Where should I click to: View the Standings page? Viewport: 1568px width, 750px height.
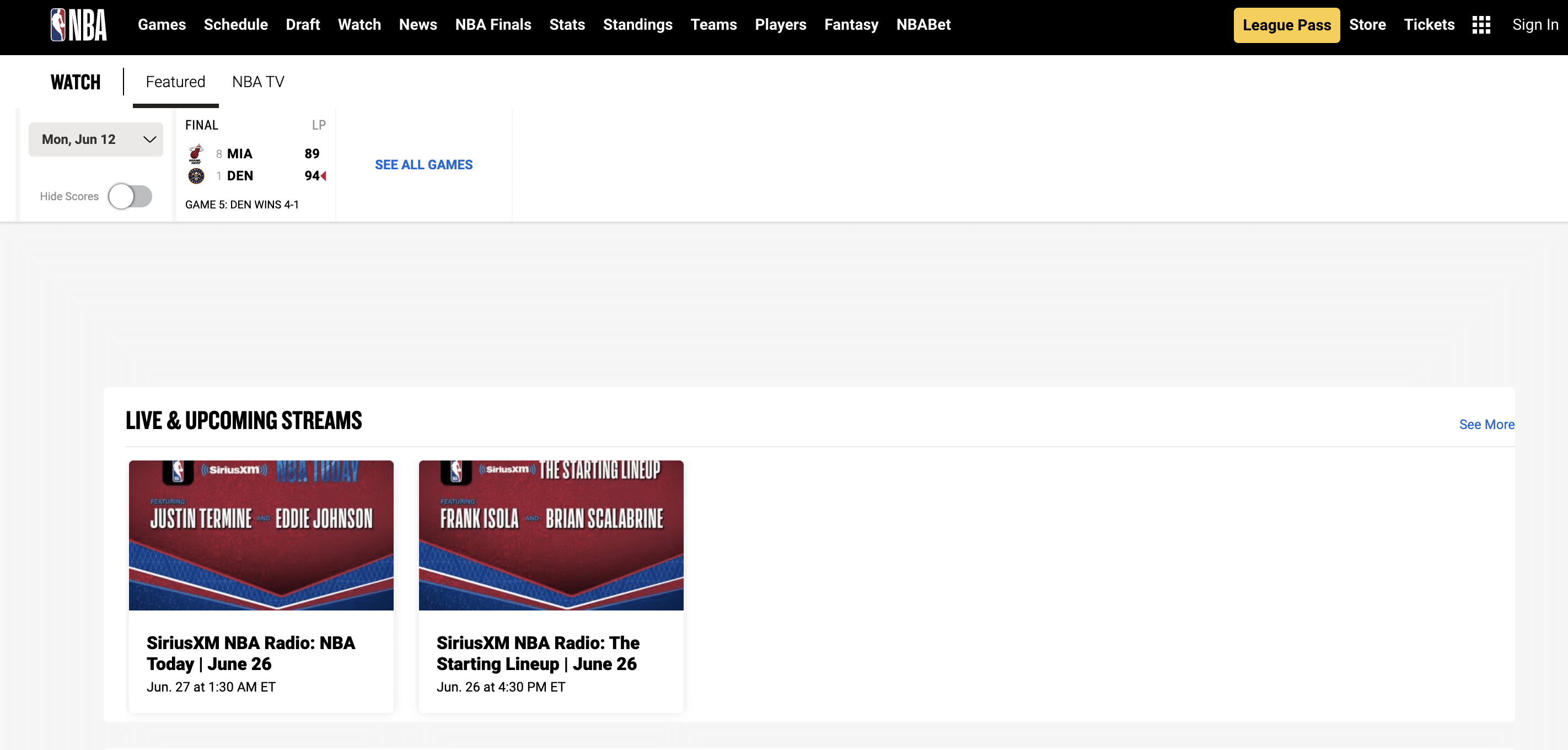(x=637, y=25)
